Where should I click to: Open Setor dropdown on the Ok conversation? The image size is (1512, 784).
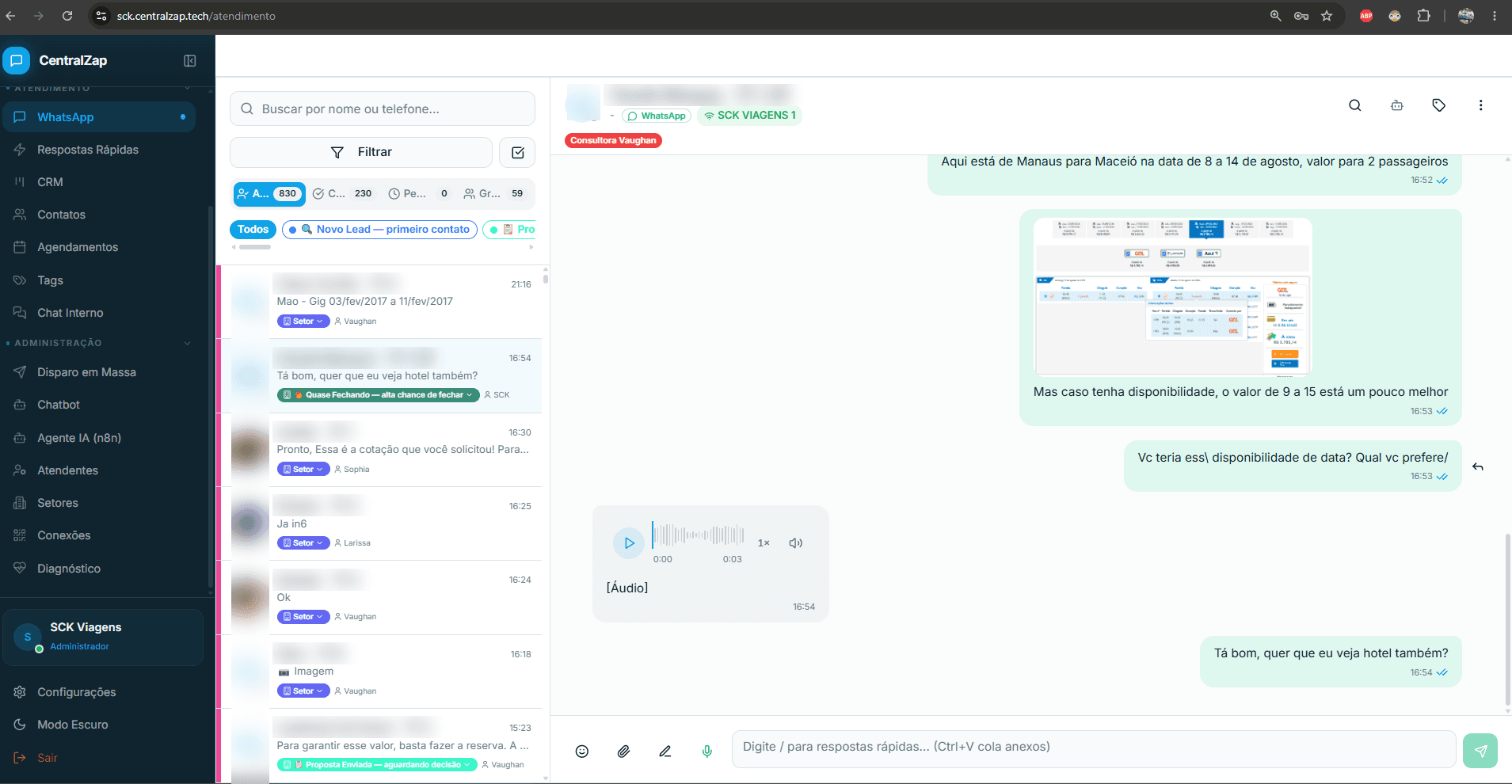(x=303, y=617)
